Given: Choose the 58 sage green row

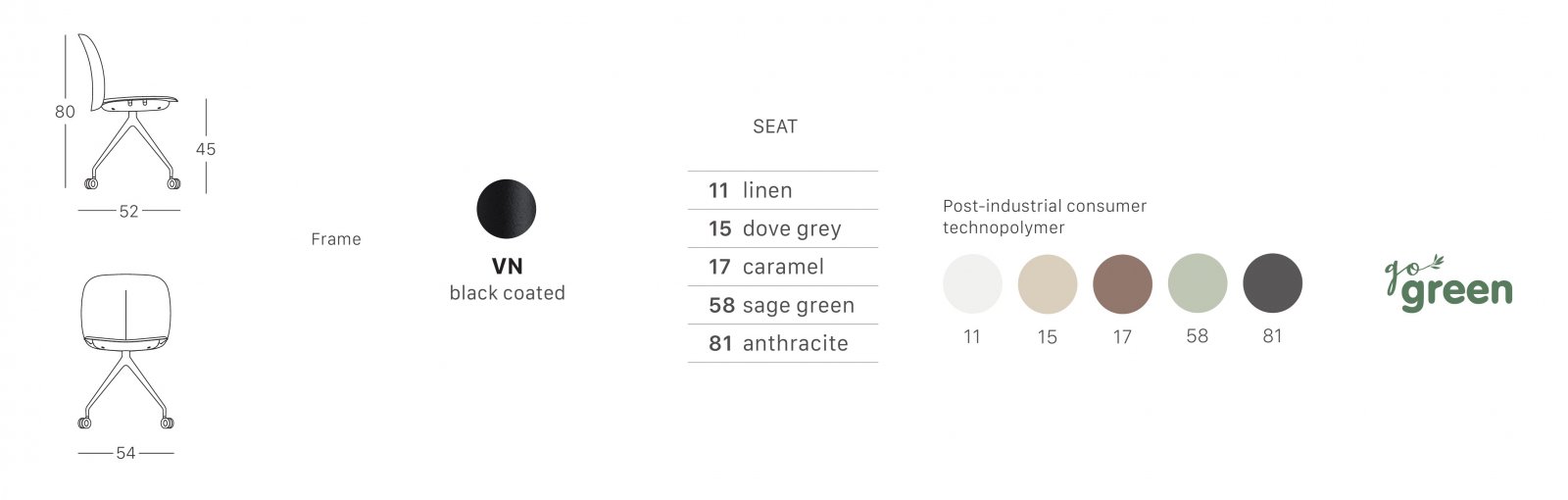Looking at the screenshot, I should click(x=782, y=305).
